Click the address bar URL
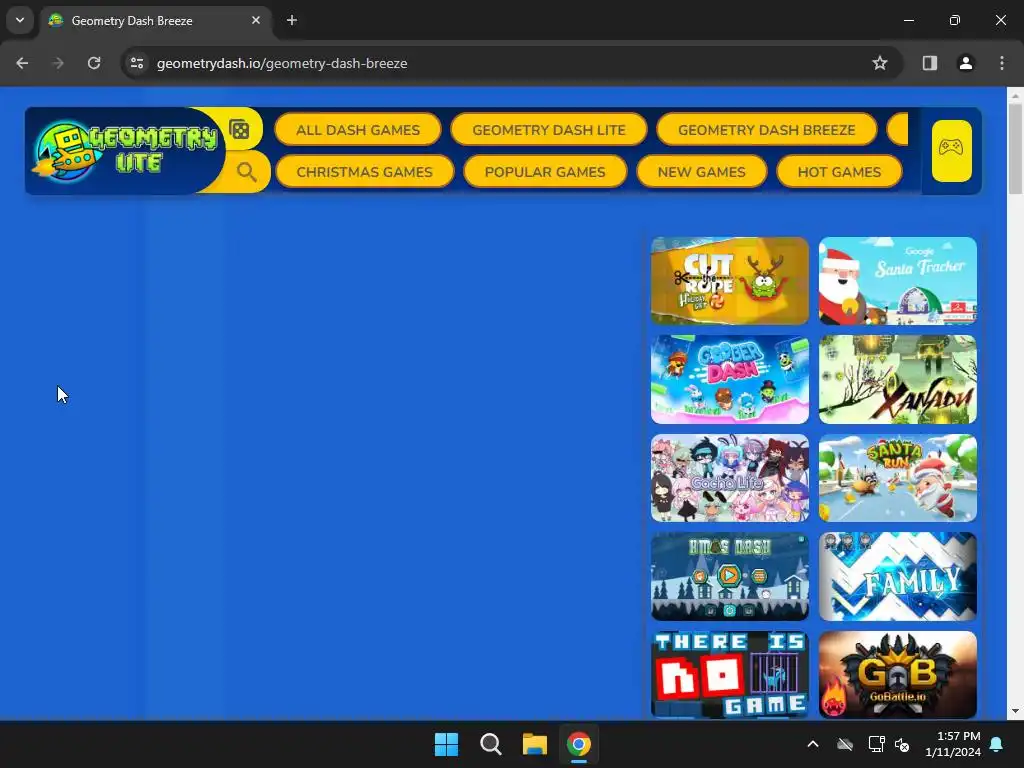 (282, 63)
